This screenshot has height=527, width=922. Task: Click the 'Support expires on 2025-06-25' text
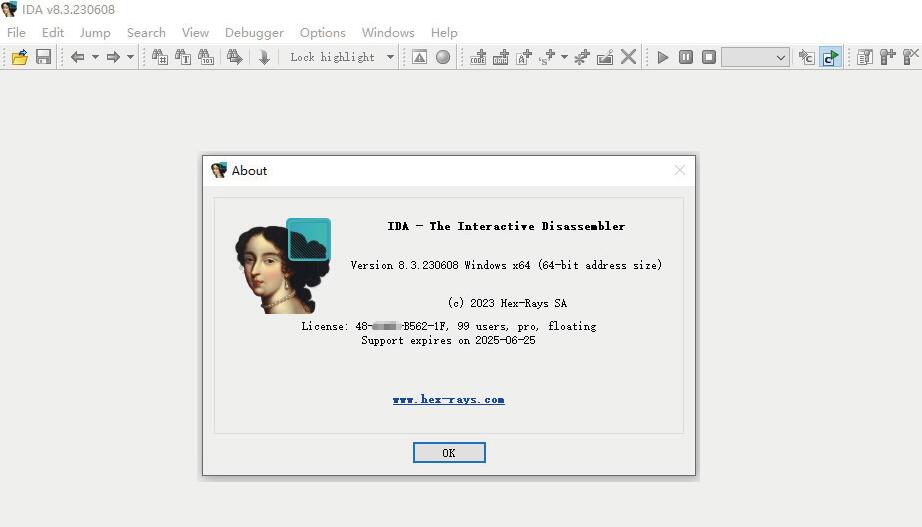click(x=448, y=341)
